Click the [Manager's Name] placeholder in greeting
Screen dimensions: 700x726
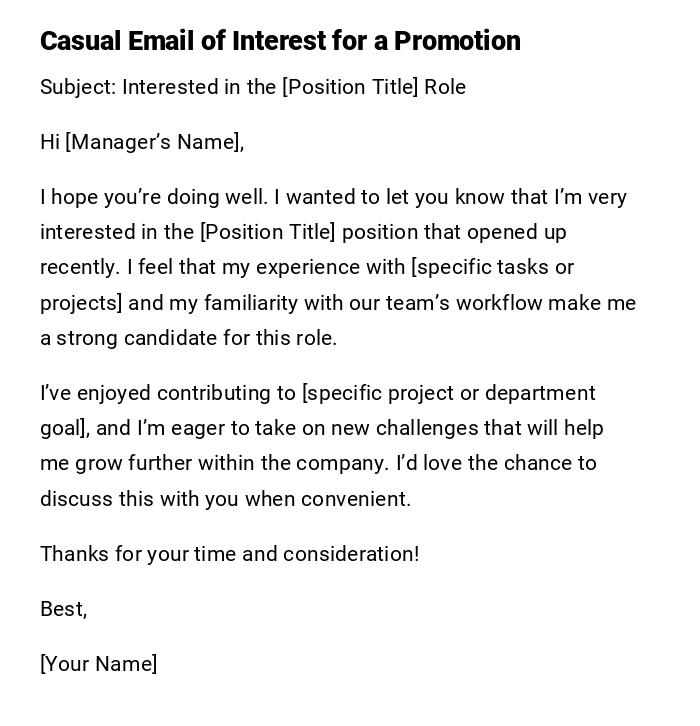tap(154, 142)
